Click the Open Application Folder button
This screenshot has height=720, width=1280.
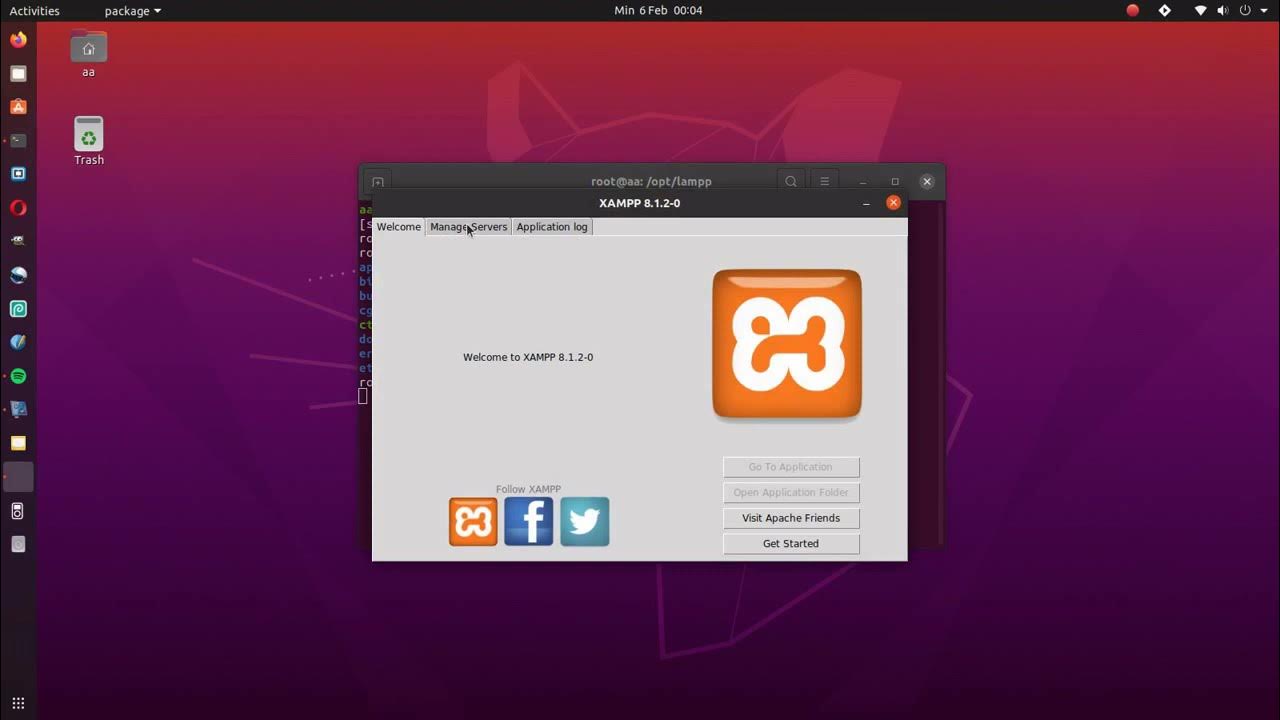(x=791, y=493)
